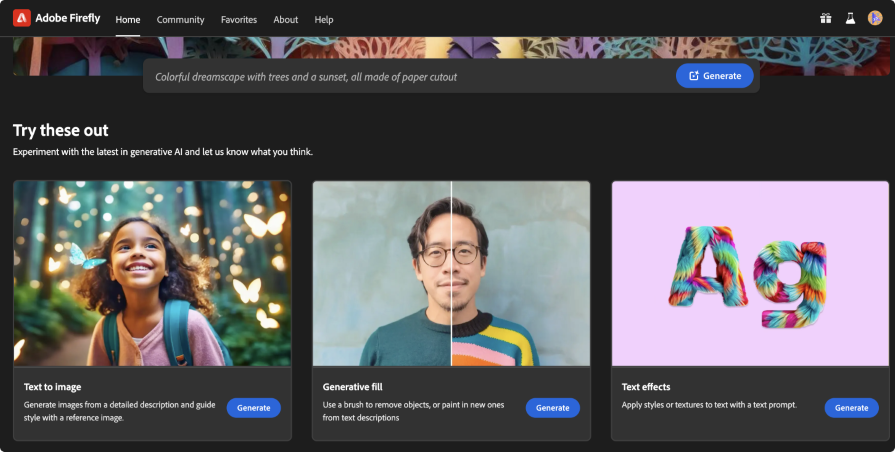Click the red Adobe logo icon

coord(21,18)
